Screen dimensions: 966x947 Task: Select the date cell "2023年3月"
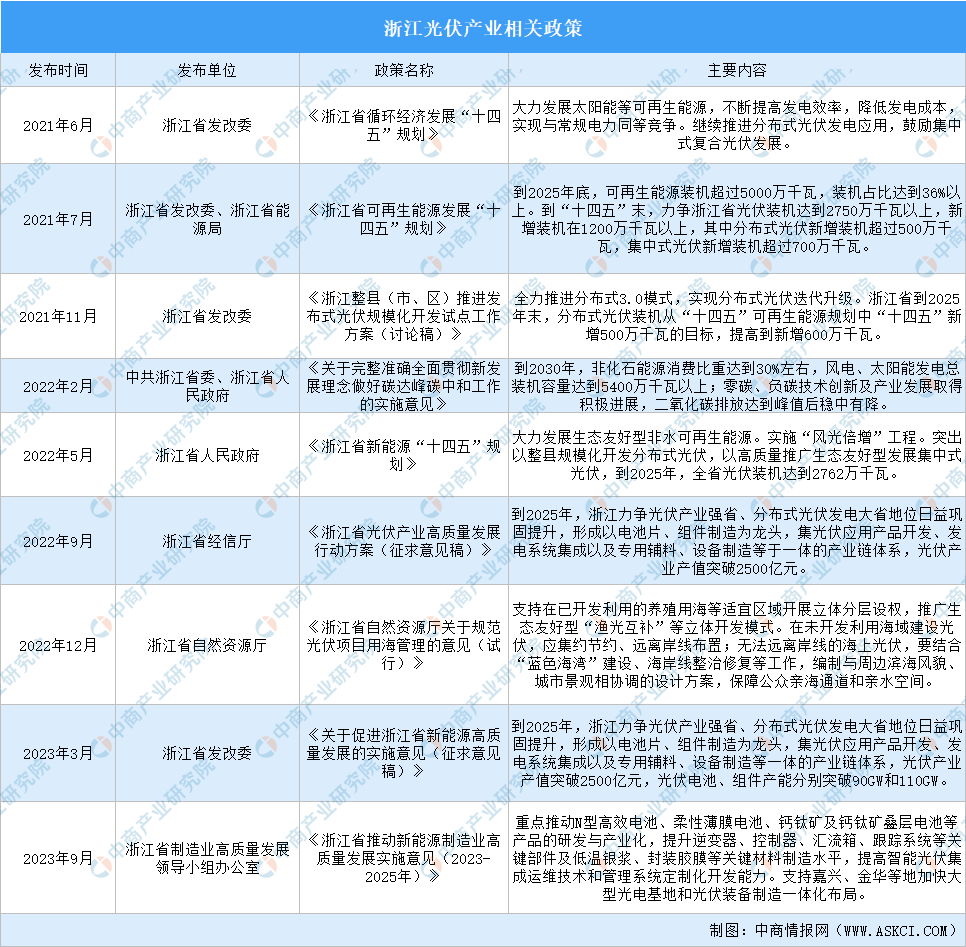[x=58, y=753]
